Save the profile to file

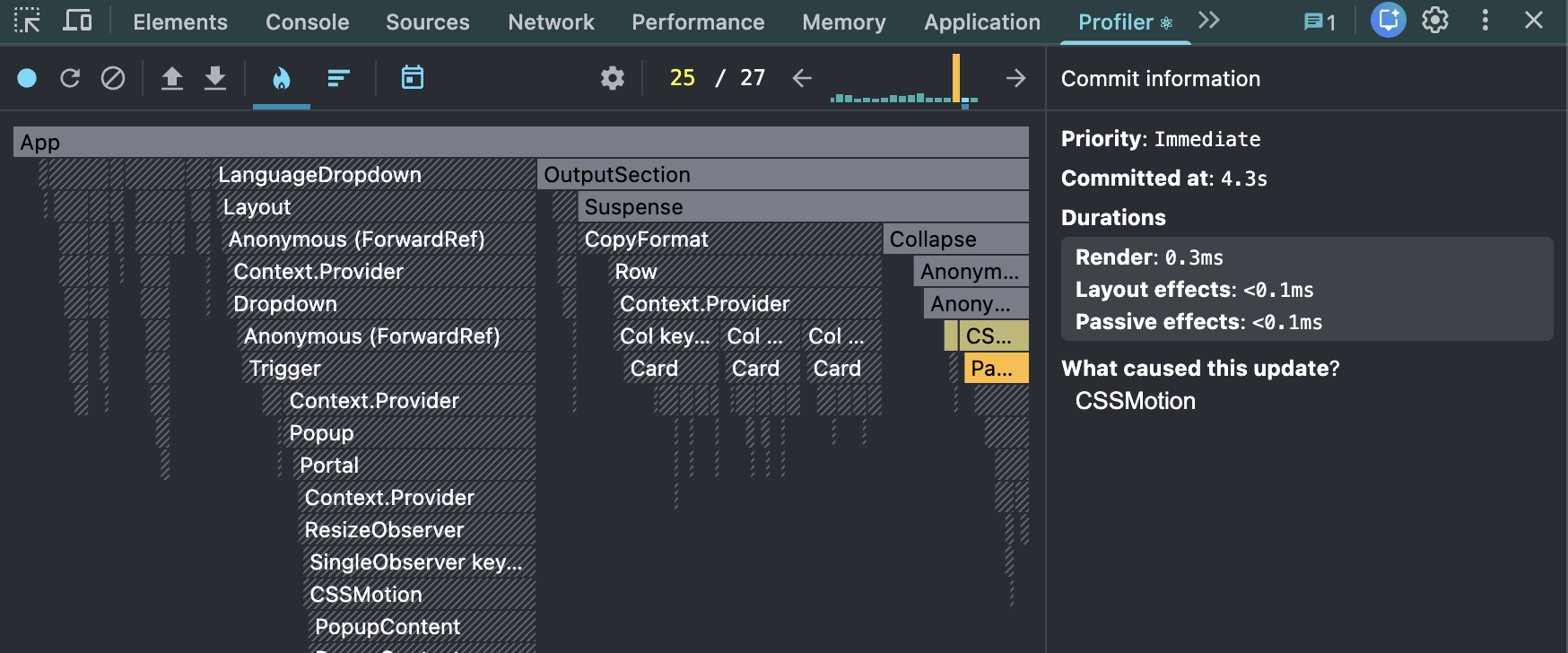point(215,79)
